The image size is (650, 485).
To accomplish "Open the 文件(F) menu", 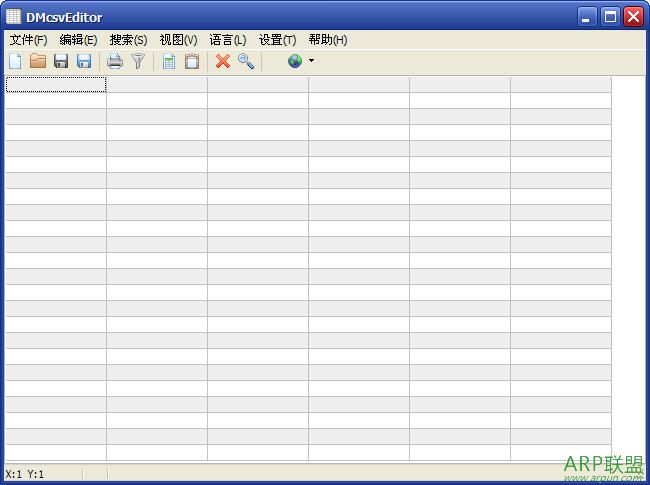I will [28, 40].
